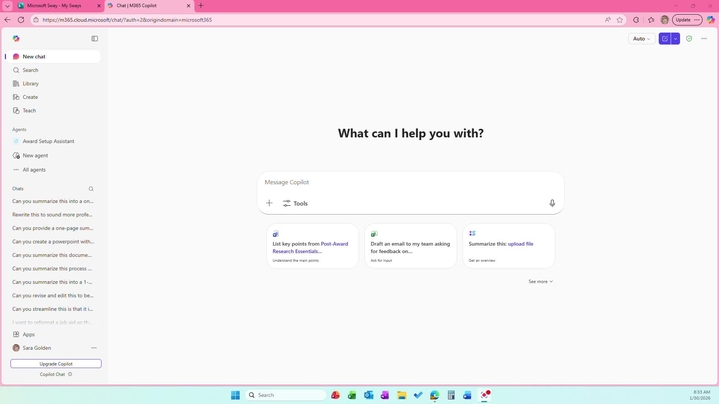
Task: Click the plus icon to add content
Action: point(269,203)
